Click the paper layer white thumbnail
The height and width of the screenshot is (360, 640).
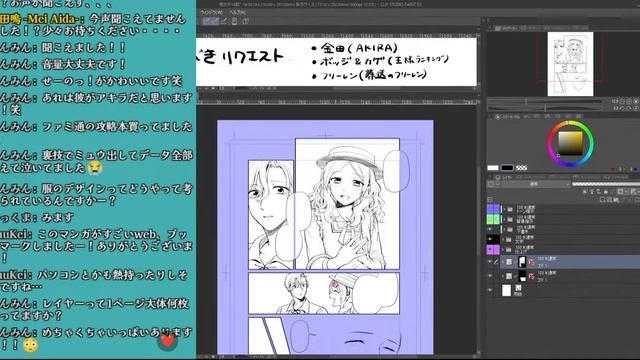[x=507, y=290]
